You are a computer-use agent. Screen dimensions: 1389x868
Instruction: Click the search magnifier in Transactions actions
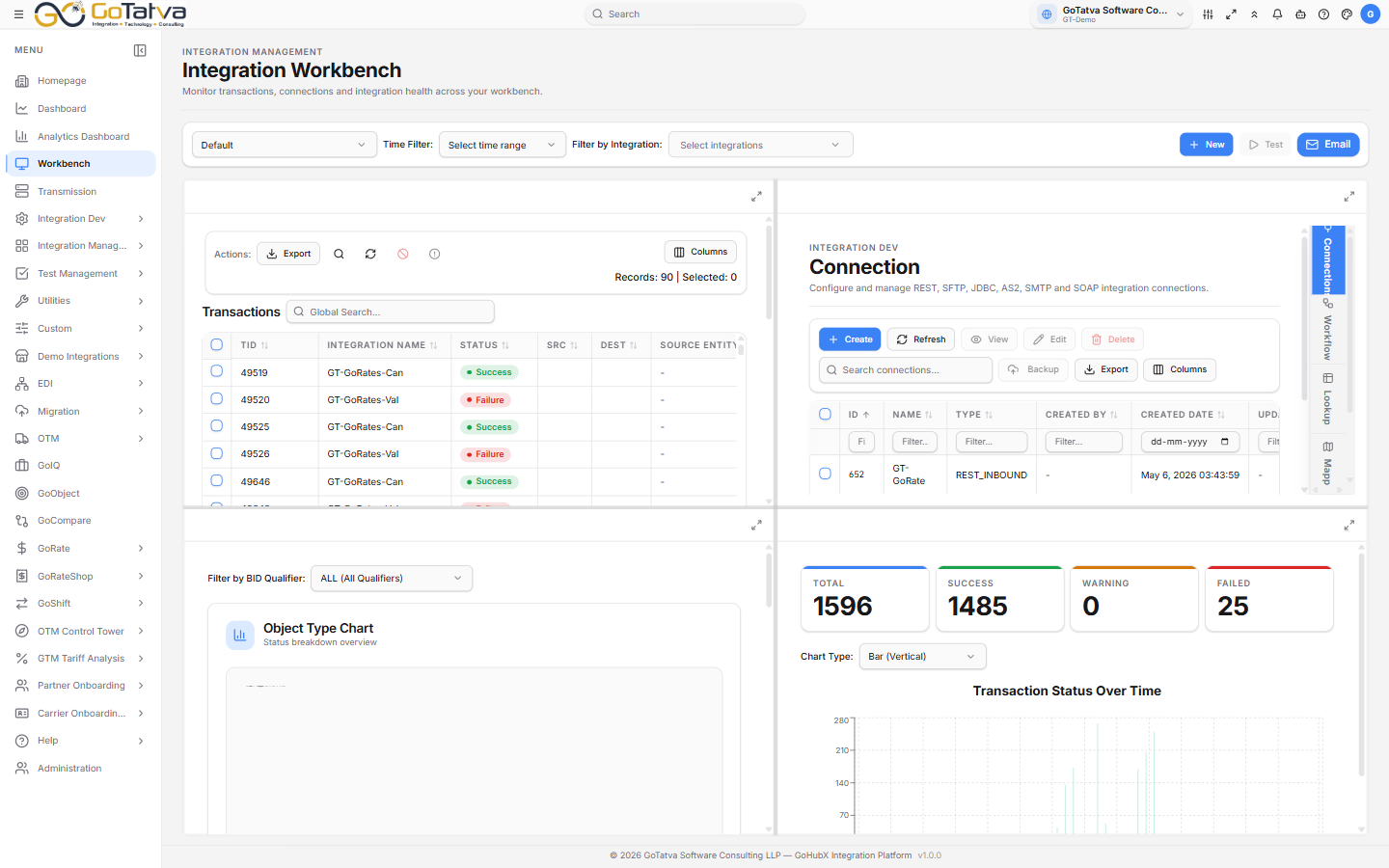pos(339,255)
